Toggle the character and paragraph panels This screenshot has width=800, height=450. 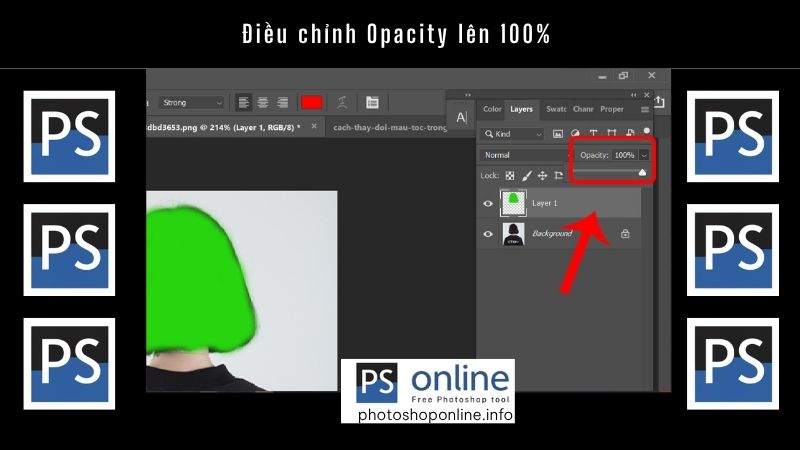[372, 103]
